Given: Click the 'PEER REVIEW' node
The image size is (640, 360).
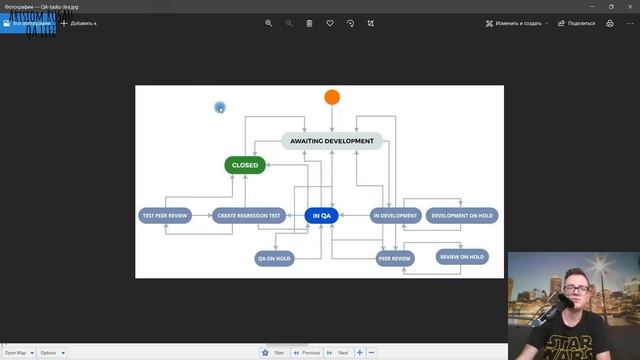Looking at the screenshot, I should pos(395,258).
